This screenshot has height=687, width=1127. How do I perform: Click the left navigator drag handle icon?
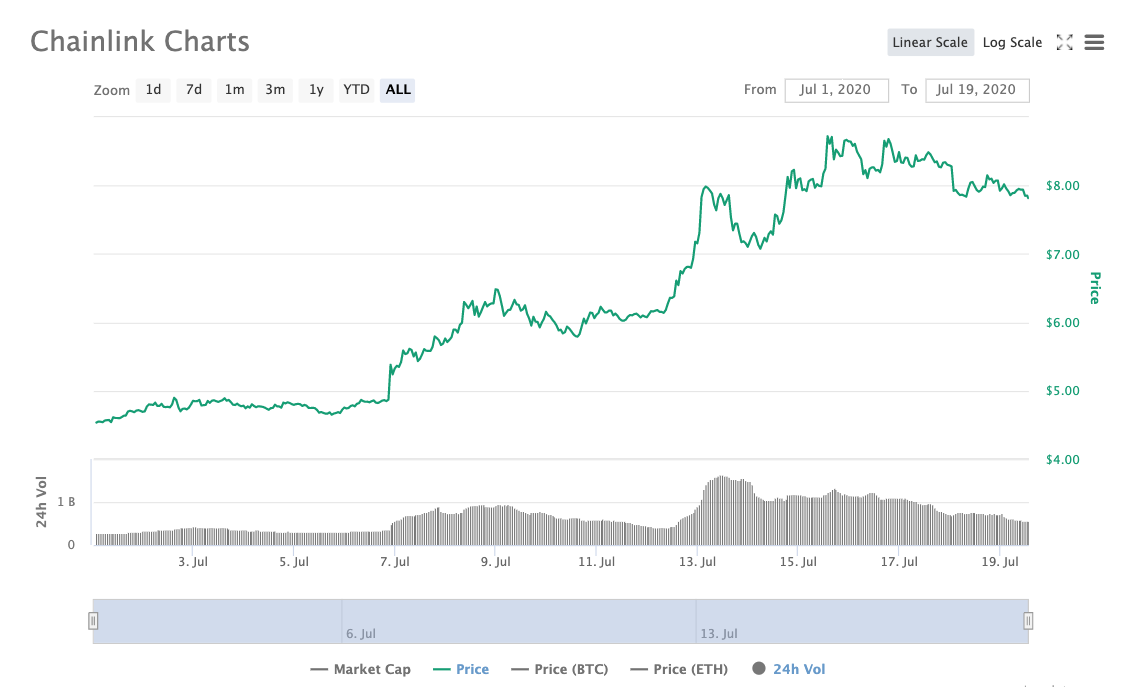tap(93, 620)
